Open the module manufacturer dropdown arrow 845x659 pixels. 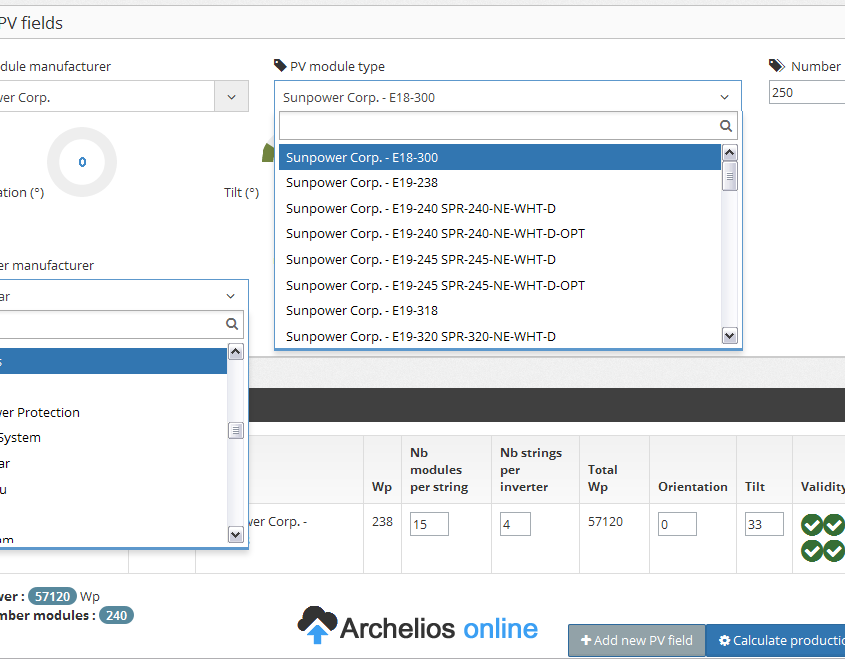point(231,96)
